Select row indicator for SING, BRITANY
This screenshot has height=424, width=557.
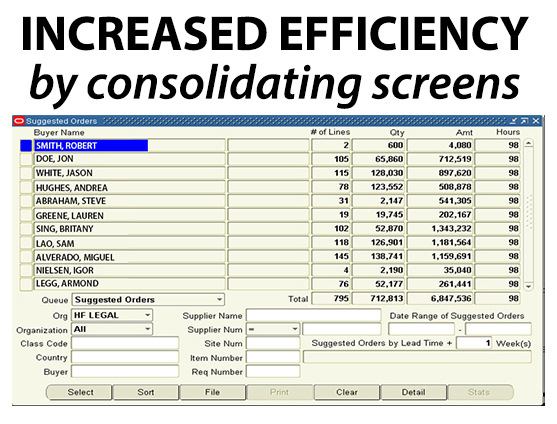[26, 229]
